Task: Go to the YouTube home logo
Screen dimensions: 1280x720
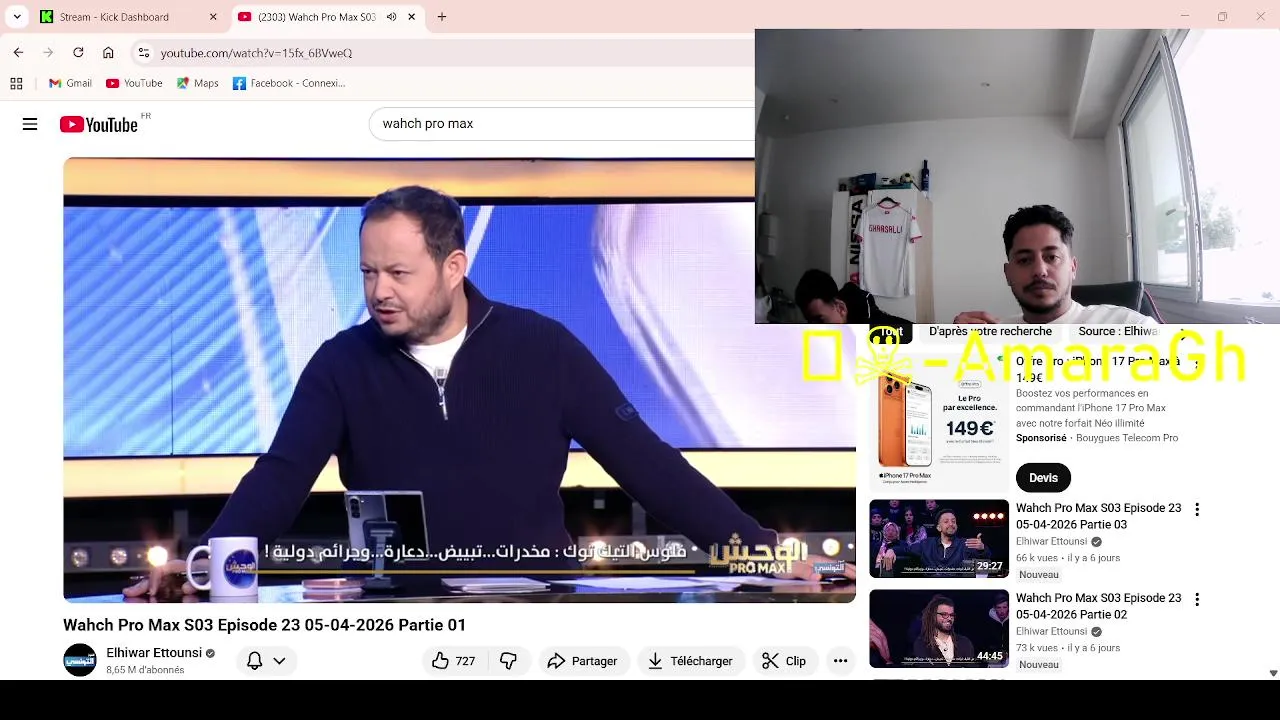Action: point(98,124)
